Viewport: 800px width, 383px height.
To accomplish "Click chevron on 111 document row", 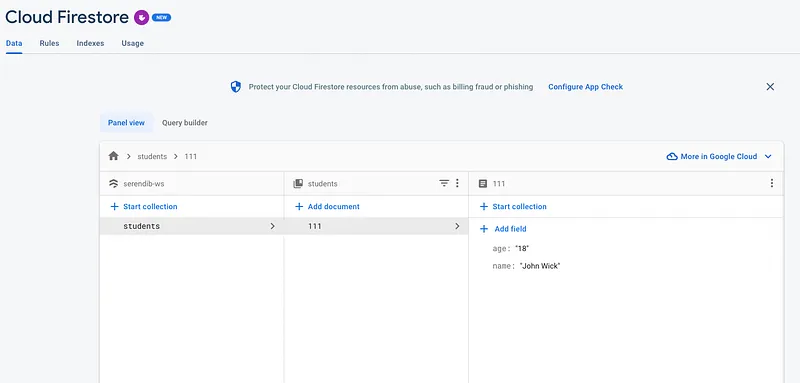I will click(457, 226).
